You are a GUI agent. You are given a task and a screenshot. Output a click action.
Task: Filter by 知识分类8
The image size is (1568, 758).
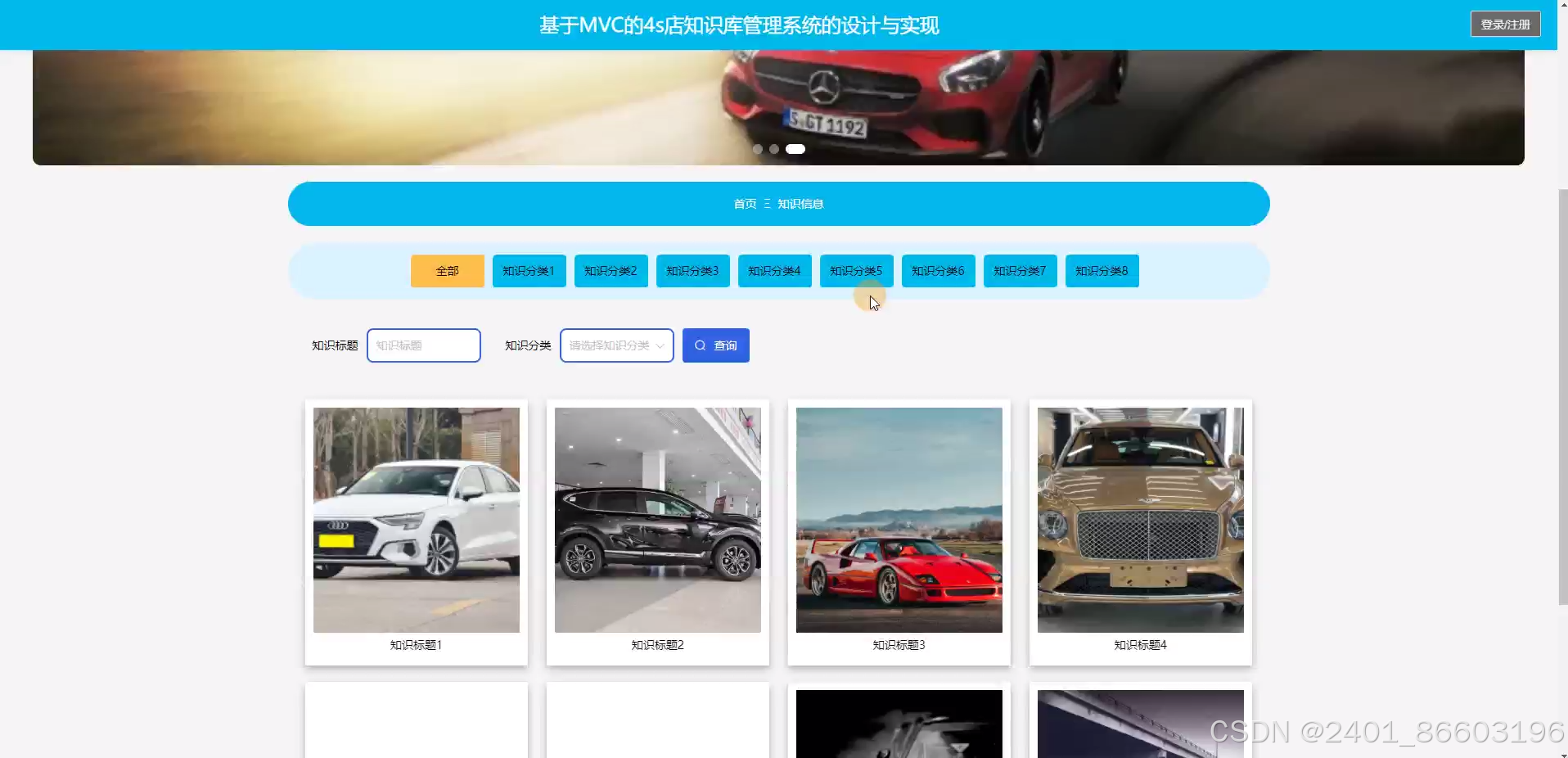[1102, 271]
